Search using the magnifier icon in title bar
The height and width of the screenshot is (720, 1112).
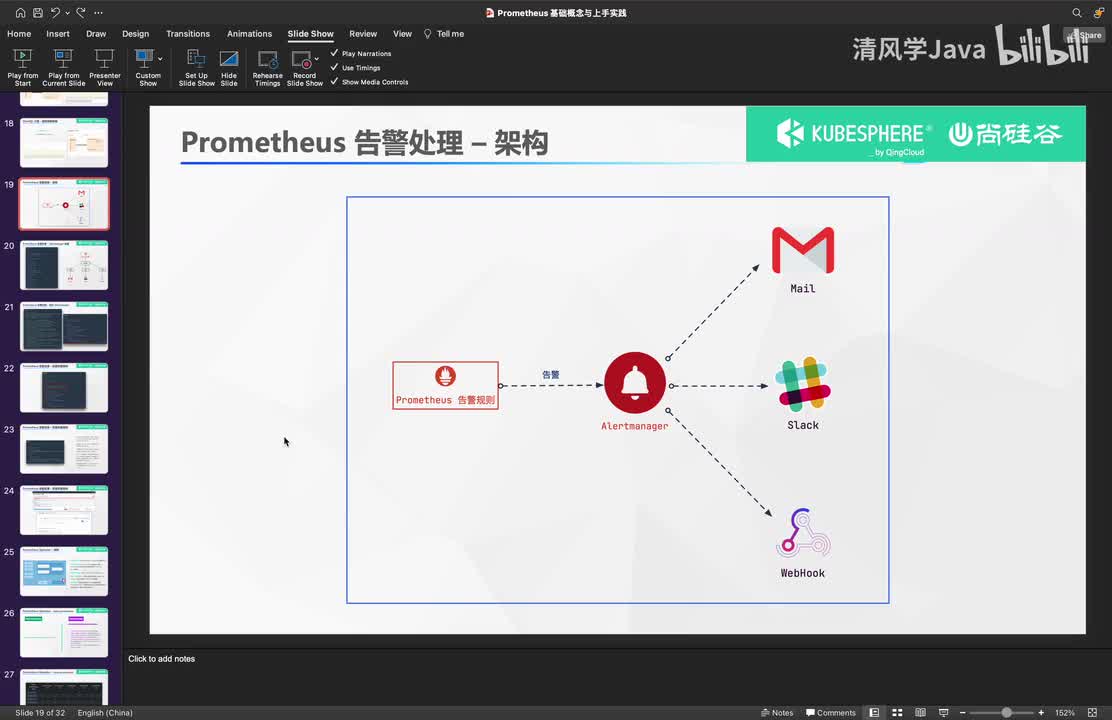coord(1077,13)
